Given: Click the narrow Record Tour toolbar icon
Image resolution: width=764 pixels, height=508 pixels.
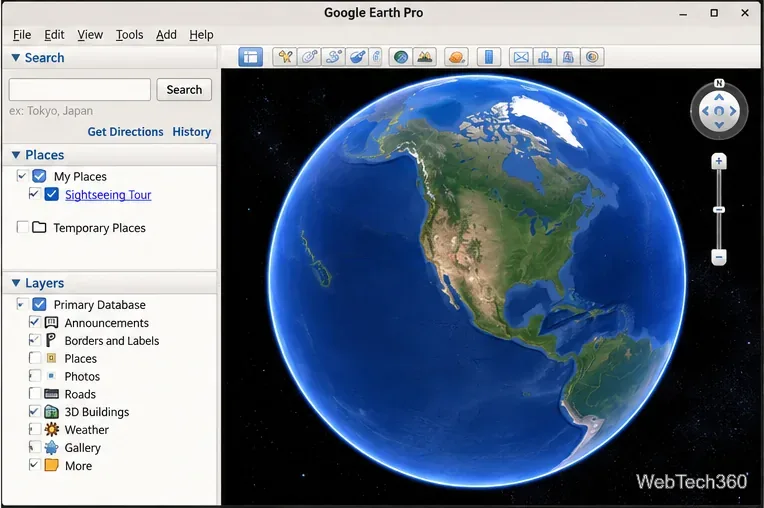Looking at the screenshot, I should pos(376,57).
